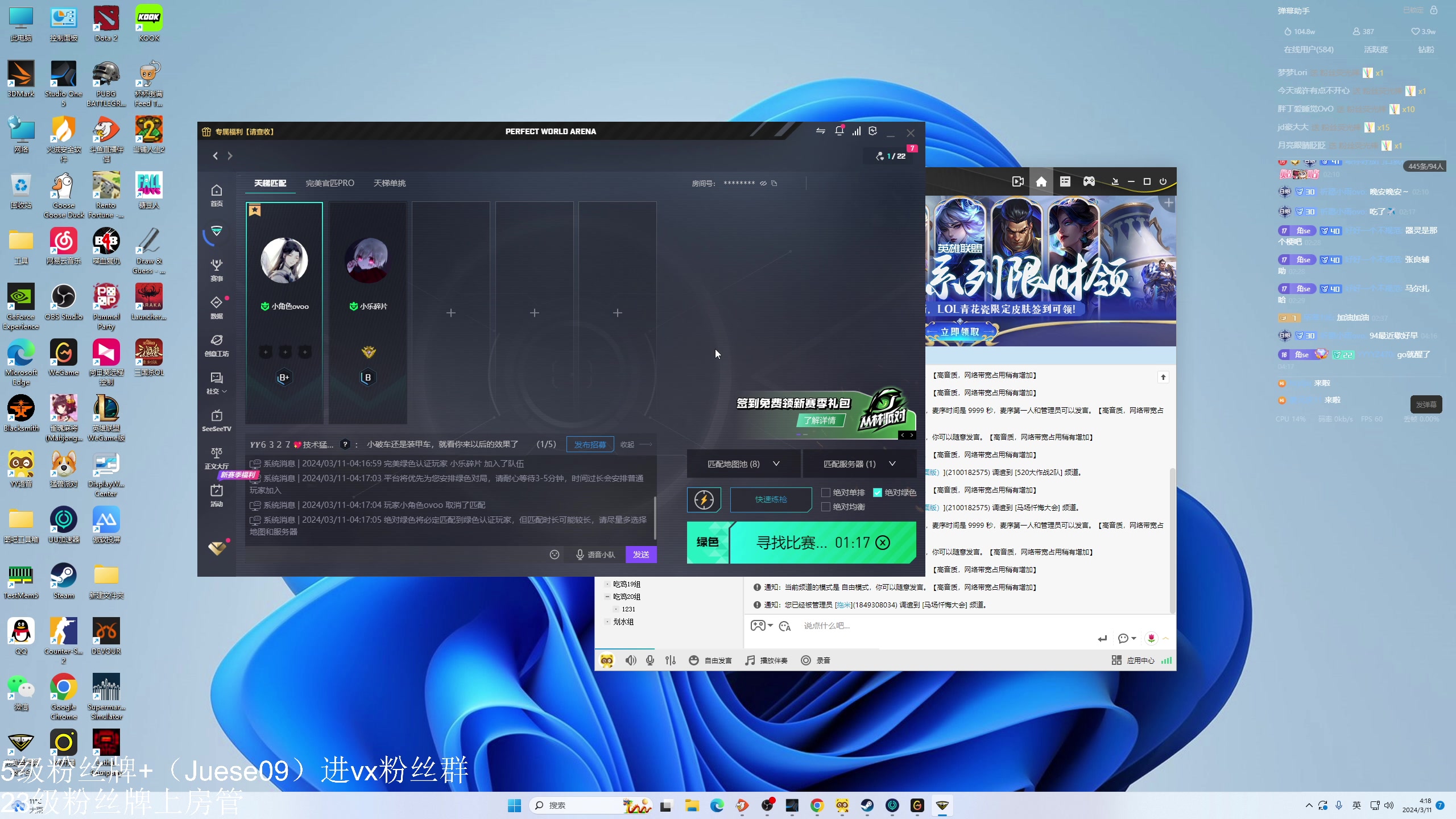This screenshot has width=1456, height=819.
Task: Open Steam from the taskbar
Action: (867, 805)
